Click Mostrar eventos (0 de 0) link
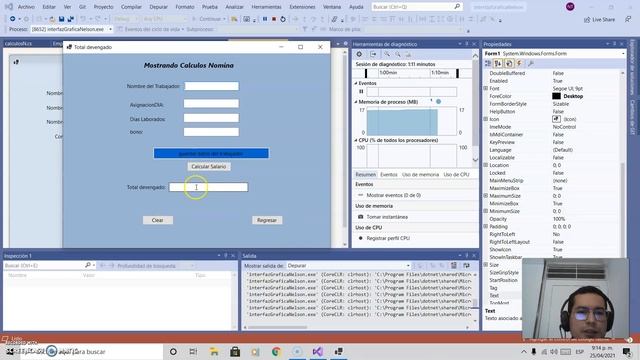Screen dimensions: 640x360 click(393, 195)
